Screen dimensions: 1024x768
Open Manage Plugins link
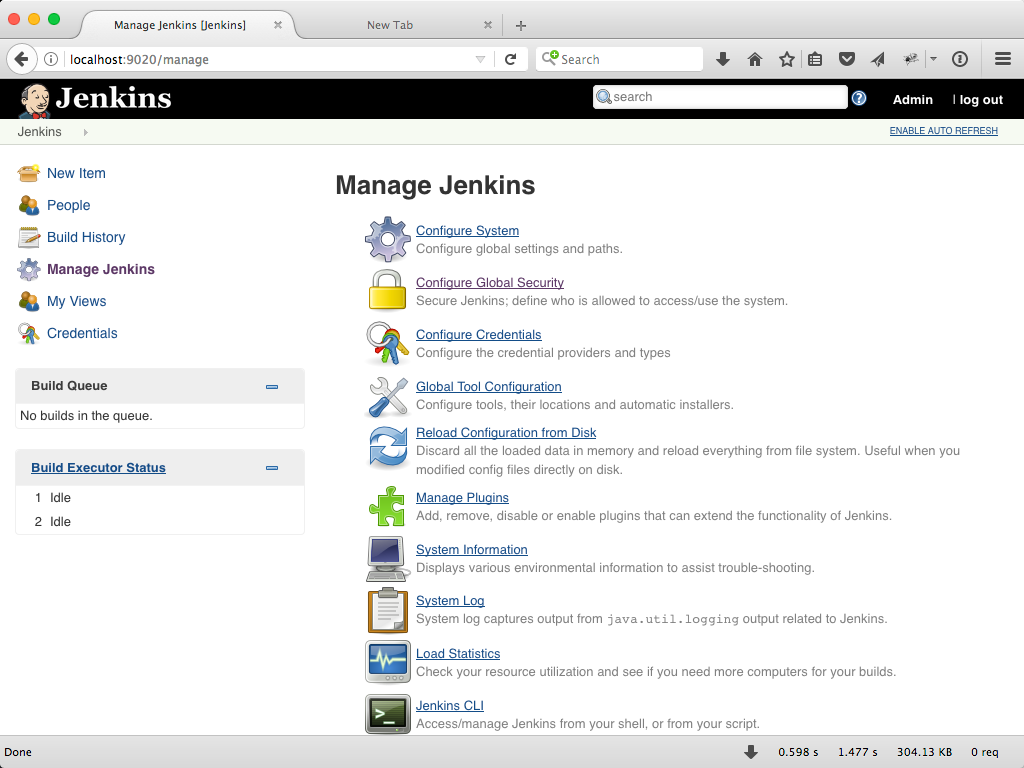(x=462, y=498)
